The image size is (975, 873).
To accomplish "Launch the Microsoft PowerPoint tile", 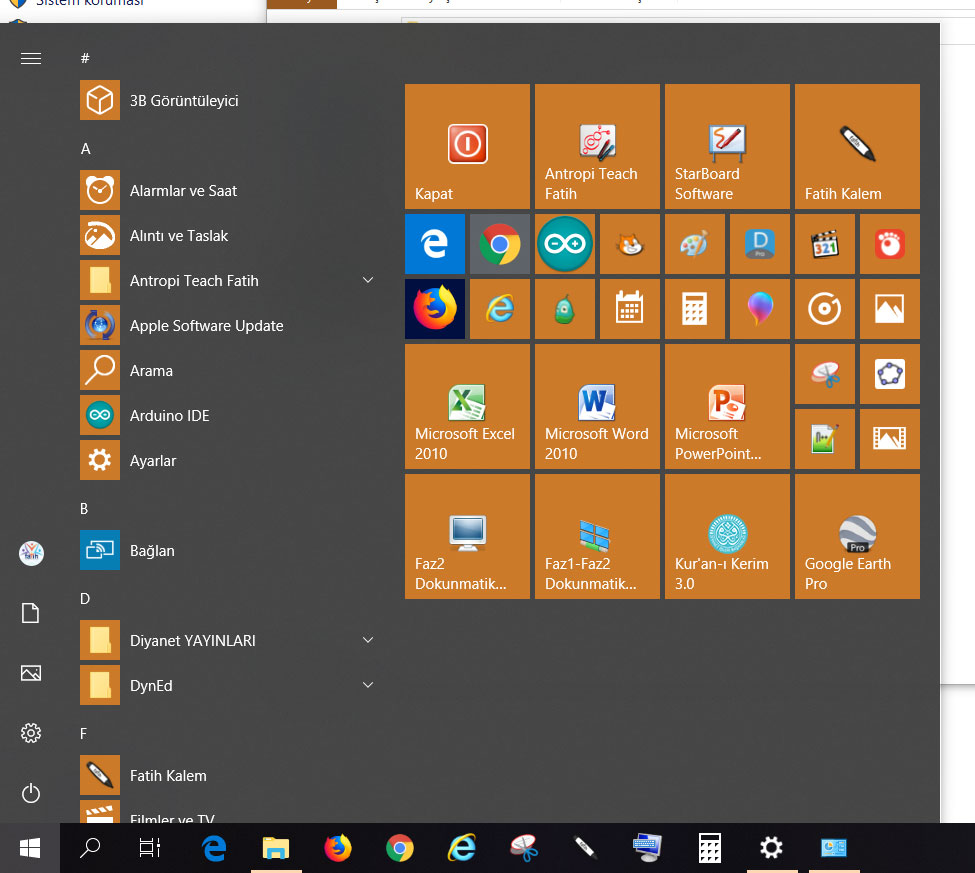I will pos(727,406).
